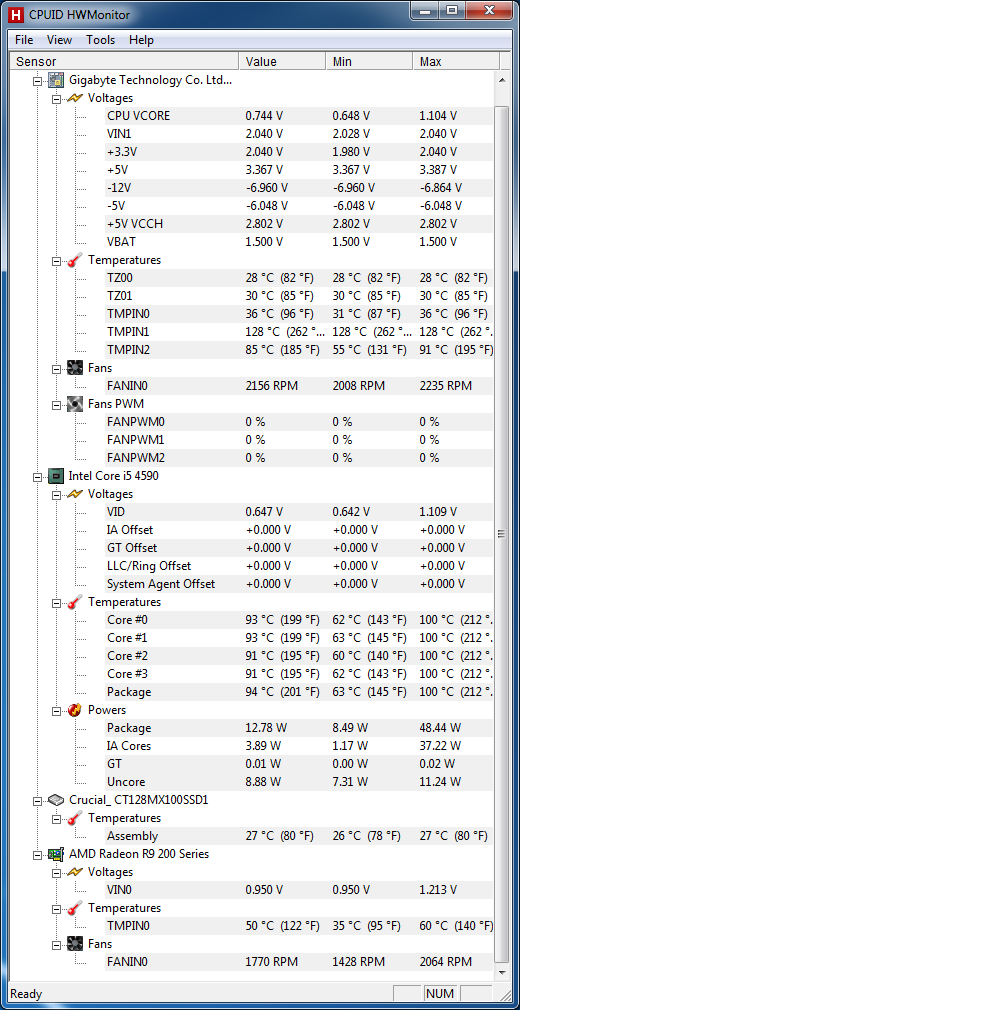Select the Core #2 temperature row
The image size is (1008, 1010).
coord(299,656)
